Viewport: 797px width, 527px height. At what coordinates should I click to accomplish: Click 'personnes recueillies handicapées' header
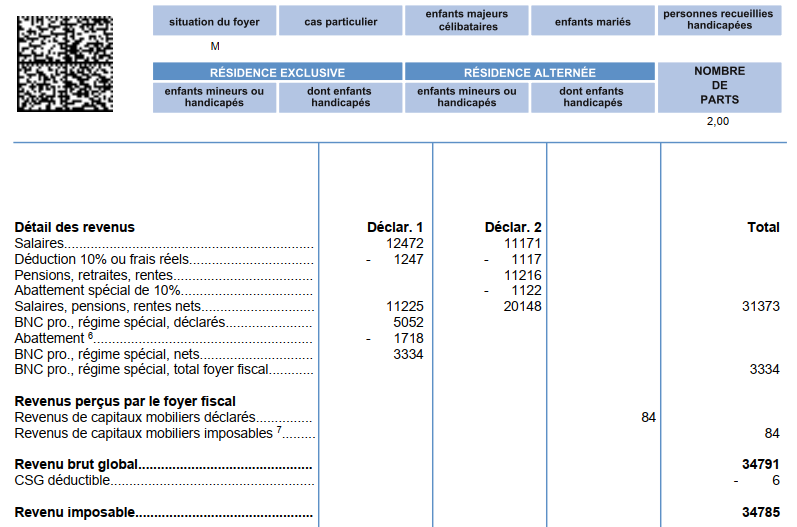coord(719,21)
